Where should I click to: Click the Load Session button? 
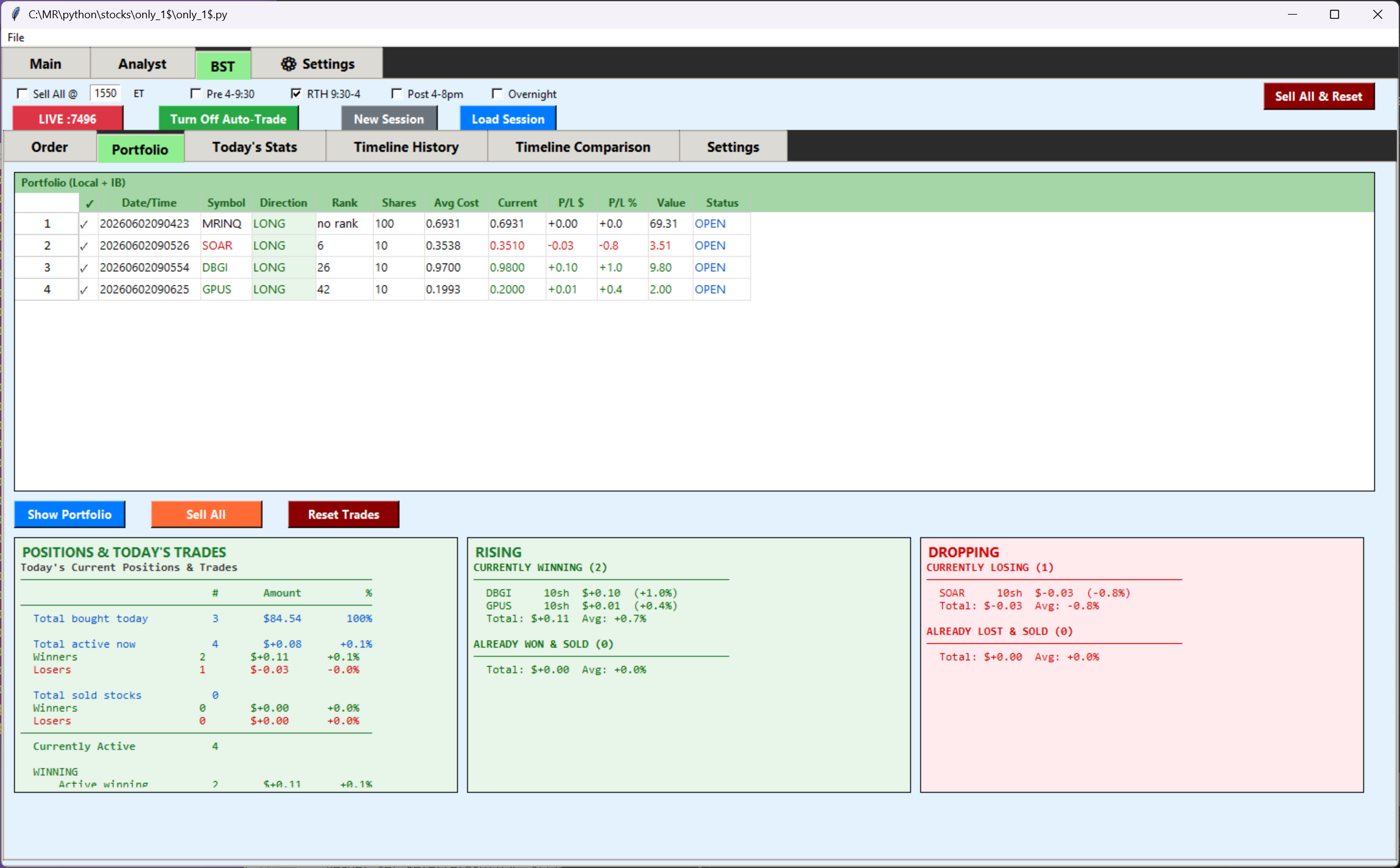pyautogui.click(x=508, y=119)
